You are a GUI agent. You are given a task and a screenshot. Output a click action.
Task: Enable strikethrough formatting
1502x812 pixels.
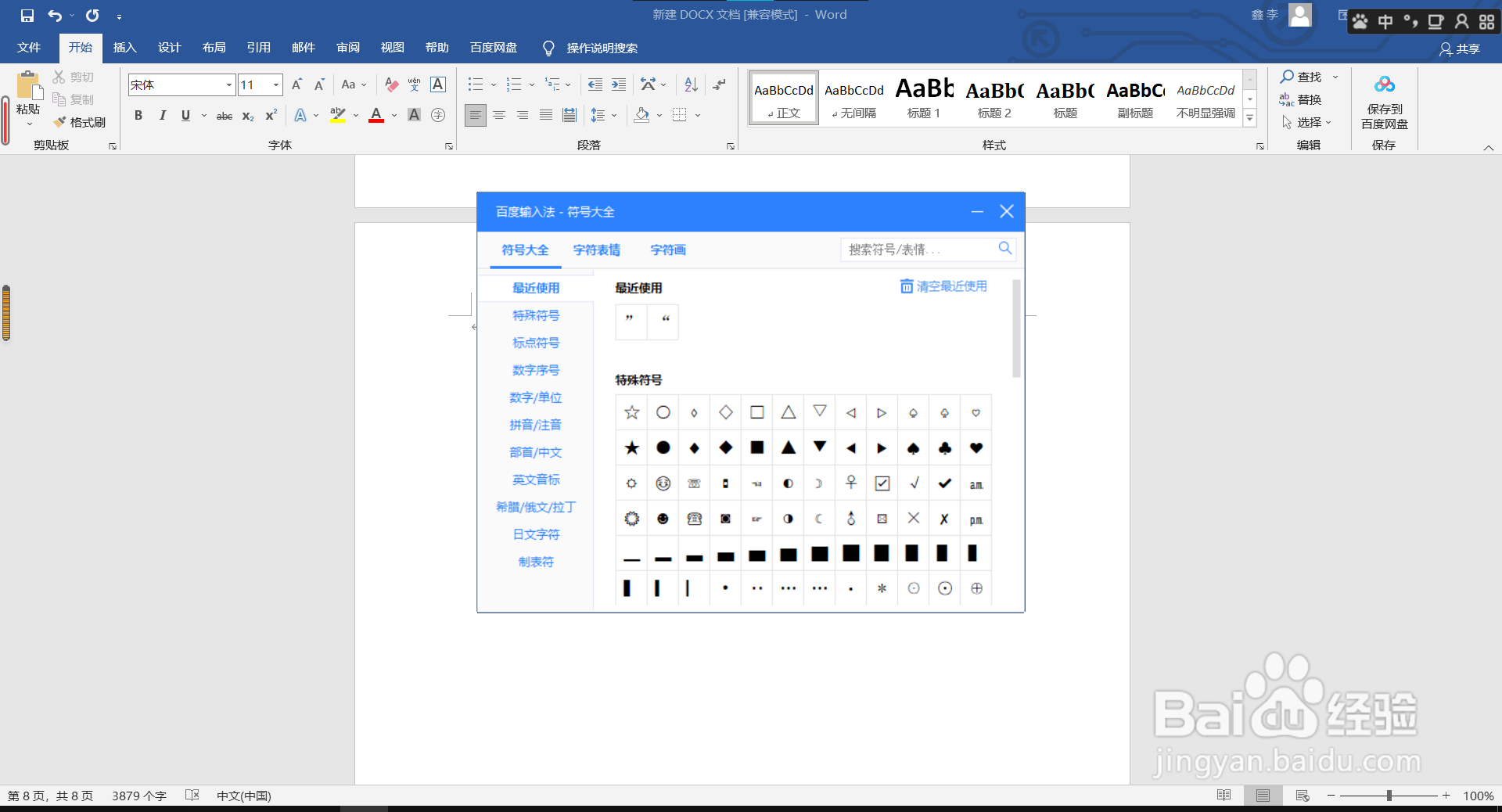pyautogui.click(x=224, y=115)
